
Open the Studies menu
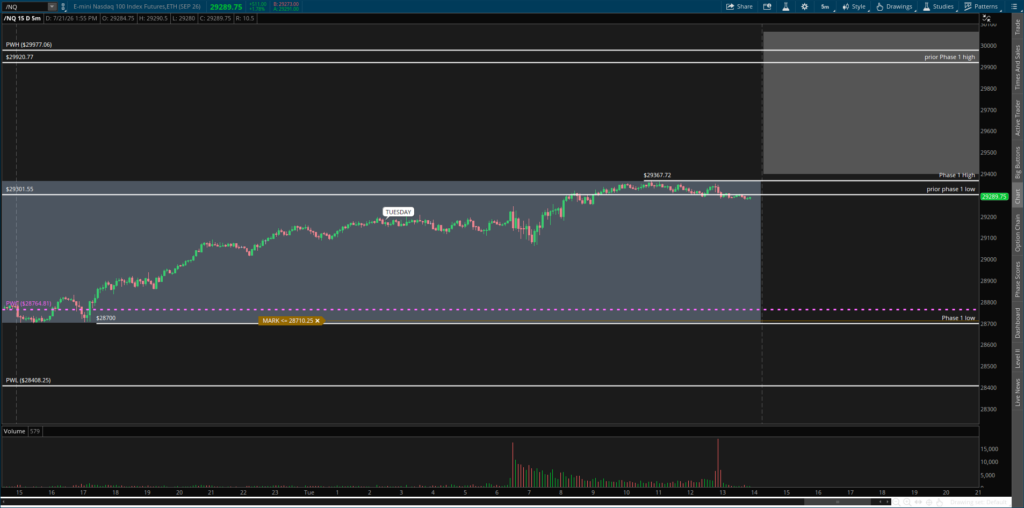pyautogui.click(x=938, y=7)
